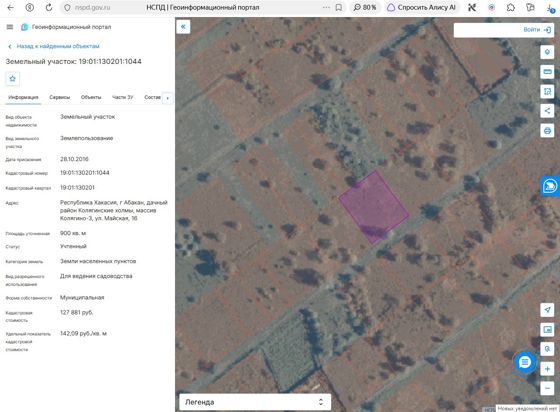The image size is (560, 412).
Task: Return via Назад к найденным объектам link
Action: tap(54, 46)
